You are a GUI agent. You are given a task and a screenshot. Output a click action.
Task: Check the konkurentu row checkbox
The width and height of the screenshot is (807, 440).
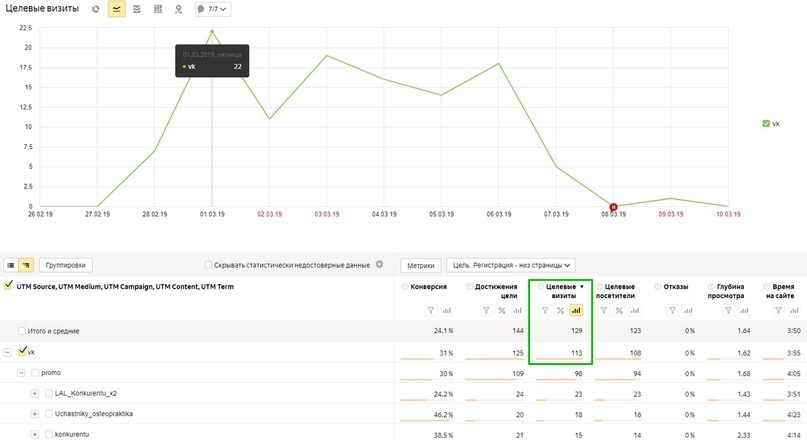click(x=49, y=434)
